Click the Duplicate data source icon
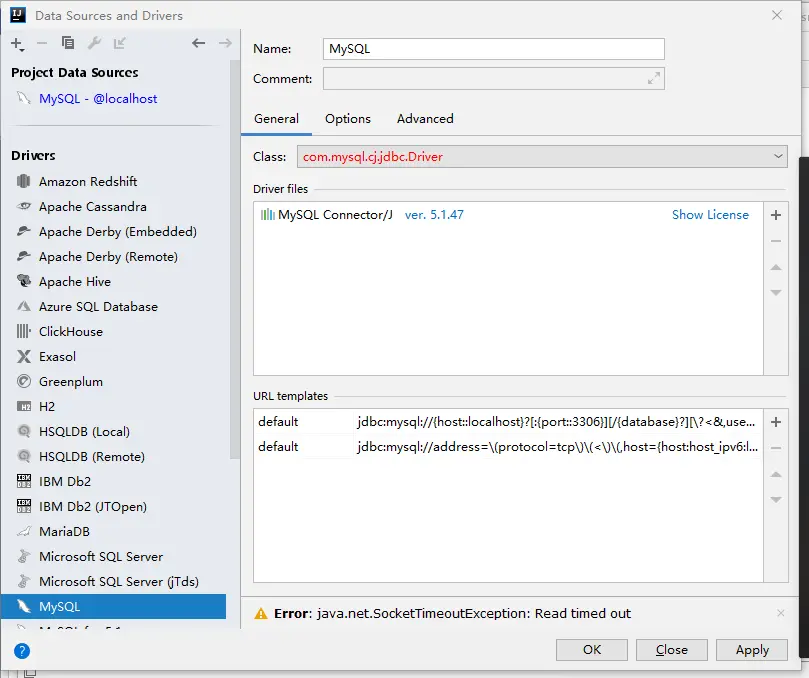This screenshot has height=678, width=809. pos(68,43)
